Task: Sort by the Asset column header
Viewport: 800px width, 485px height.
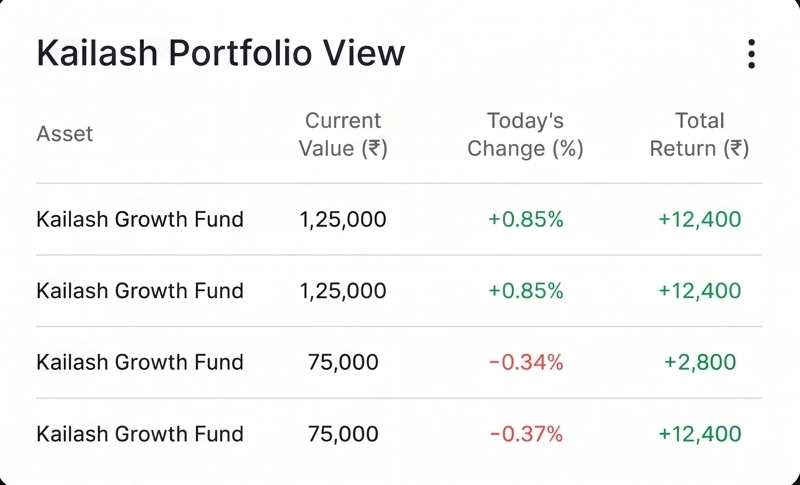Action: coord(65,134)
